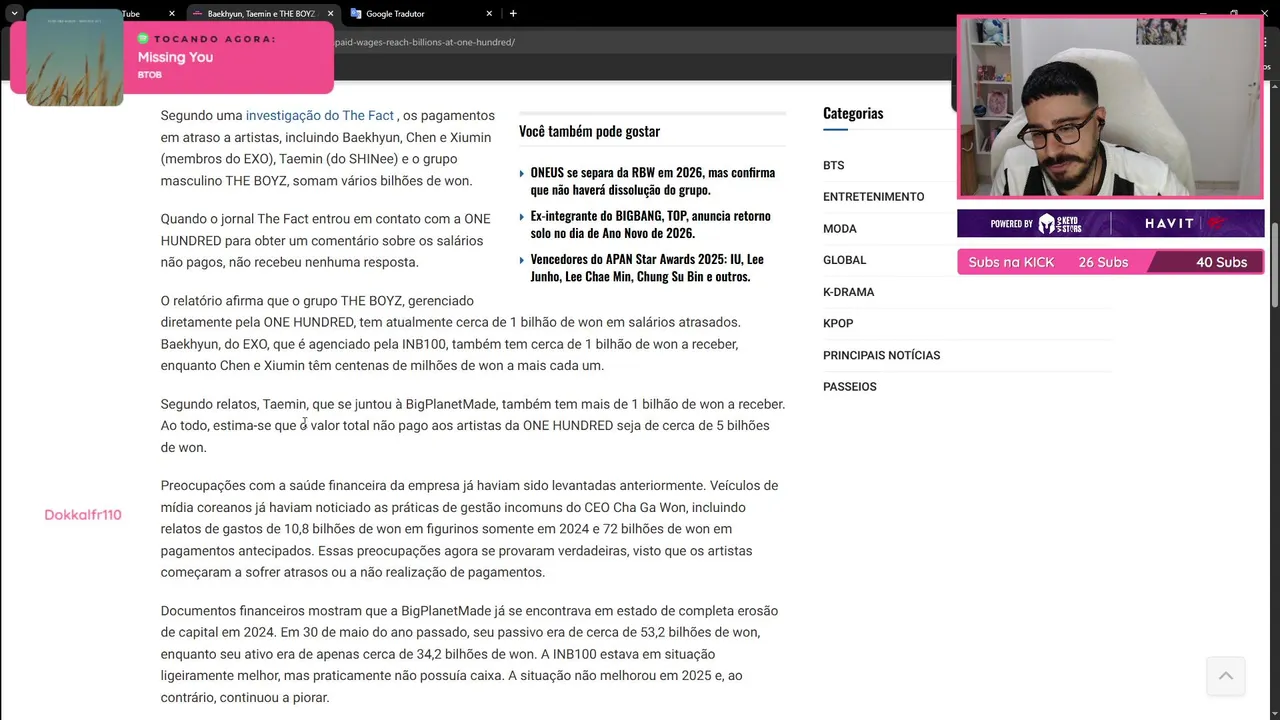Open the Vencedores do APAN Star Awards article

(646, 268)
